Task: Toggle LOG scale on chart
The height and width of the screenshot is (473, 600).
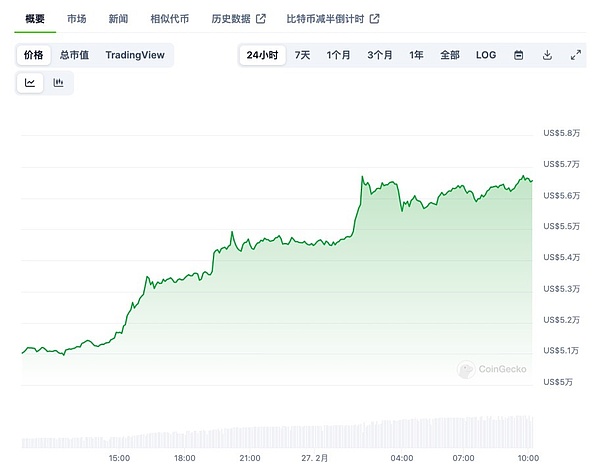Action: pyautogui.click(x=485, y=55)
